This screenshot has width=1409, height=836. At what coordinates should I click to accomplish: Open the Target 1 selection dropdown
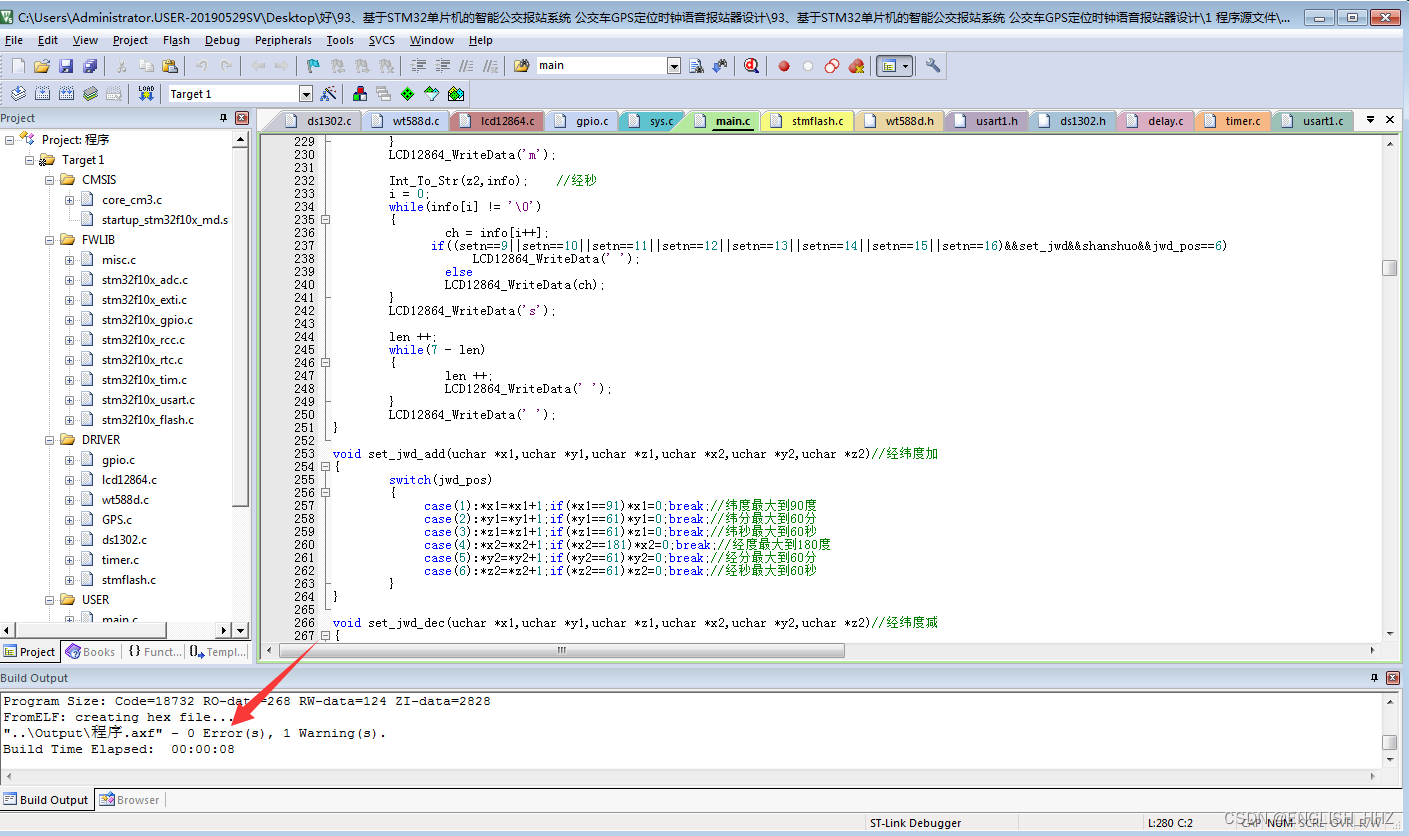[x=306, y=94]
